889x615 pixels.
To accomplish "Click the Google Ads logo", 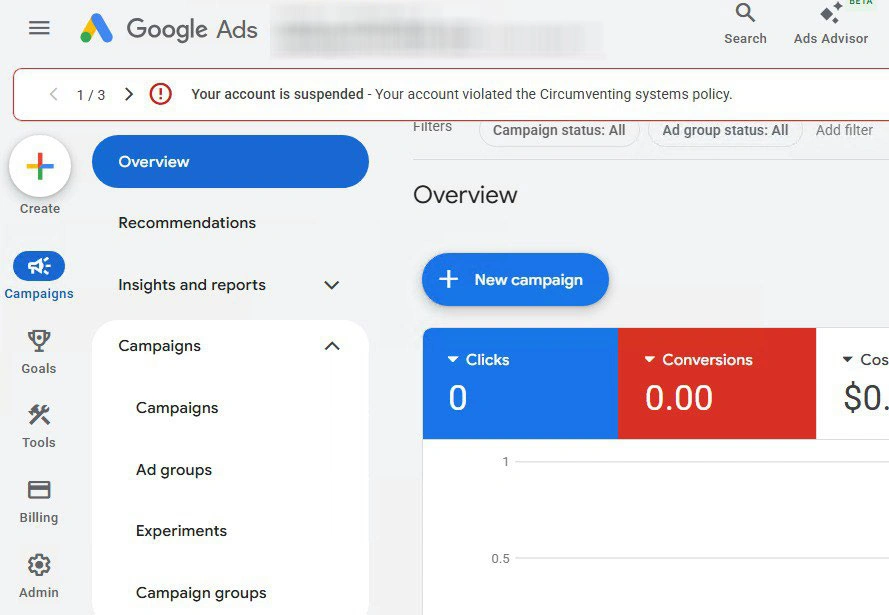I will (x=169, y=28).
